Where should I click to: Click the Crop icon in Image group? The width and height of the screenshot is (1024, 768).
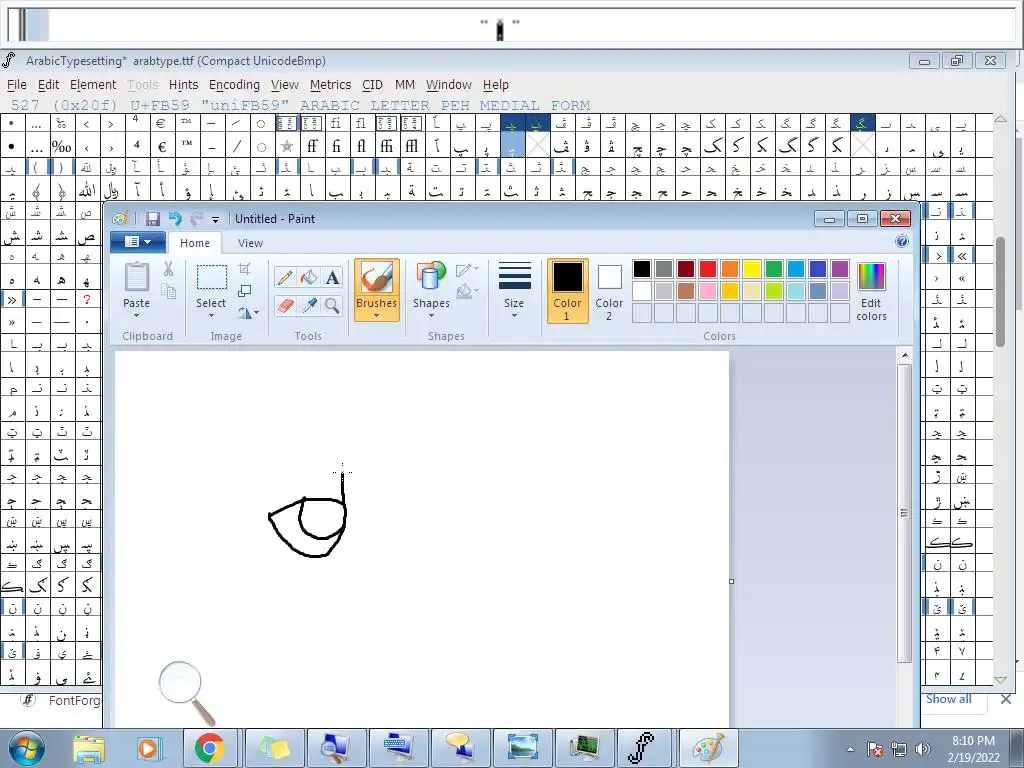pyautogui.click(x=245, y=268)
